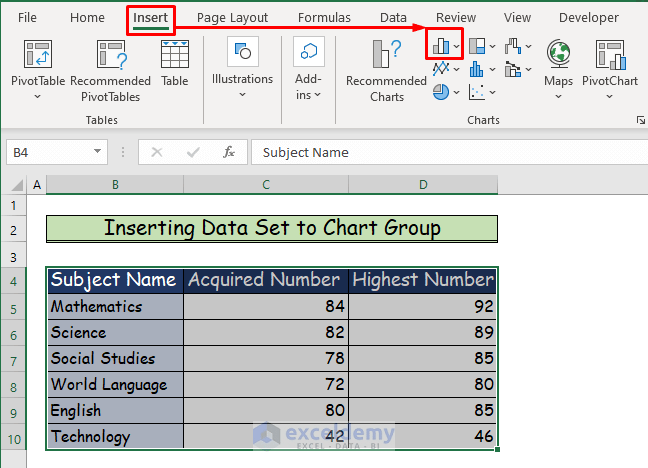Insert a Line or Area chart
The height and width of the screenshot is (468, 648).
coord(441,69)
